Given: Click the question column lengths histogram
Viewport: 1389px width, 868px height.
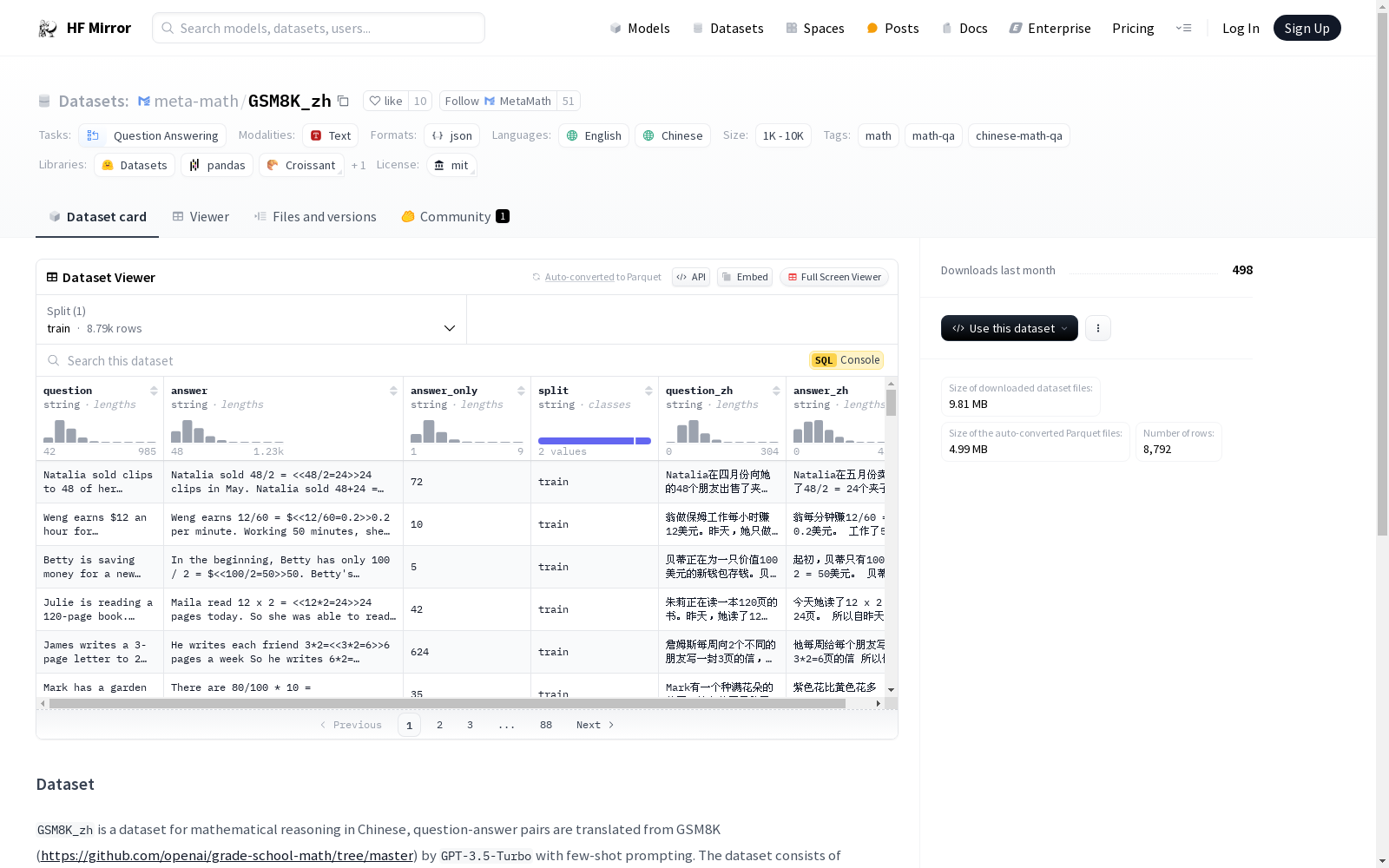Looking at the screenshot, I should coord(100,431).
